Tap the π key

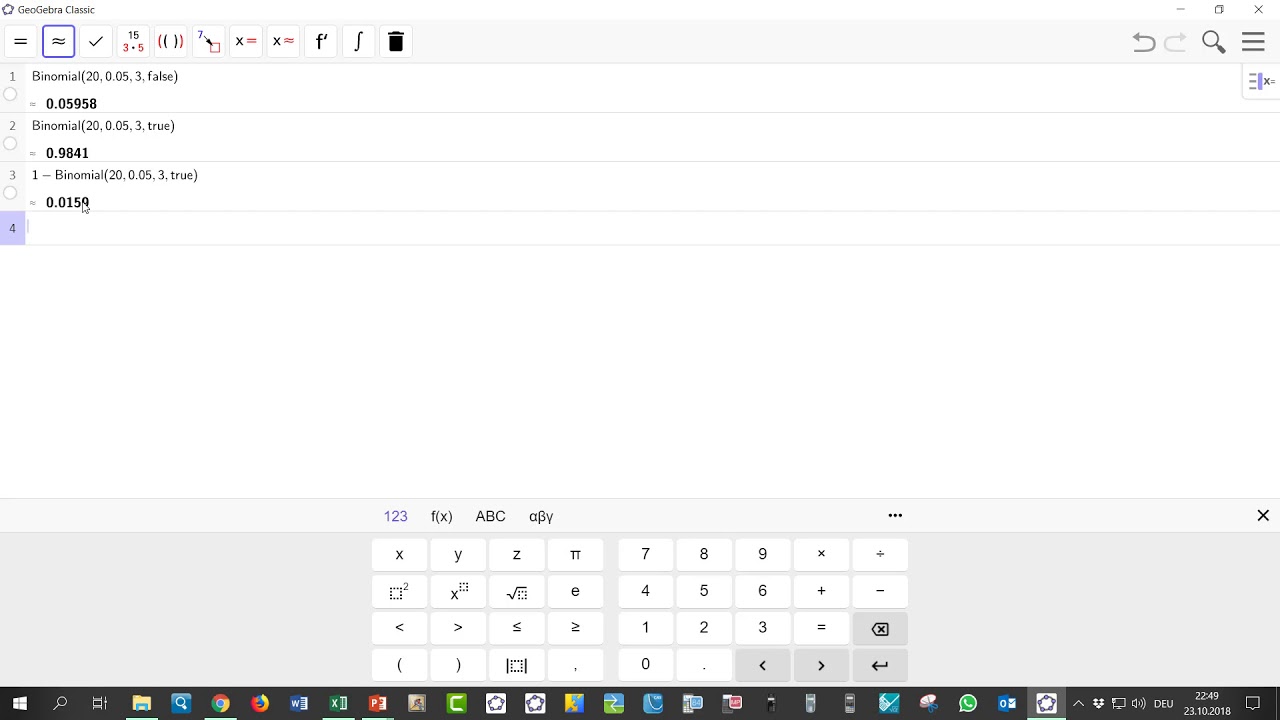(x=575, y=554)
